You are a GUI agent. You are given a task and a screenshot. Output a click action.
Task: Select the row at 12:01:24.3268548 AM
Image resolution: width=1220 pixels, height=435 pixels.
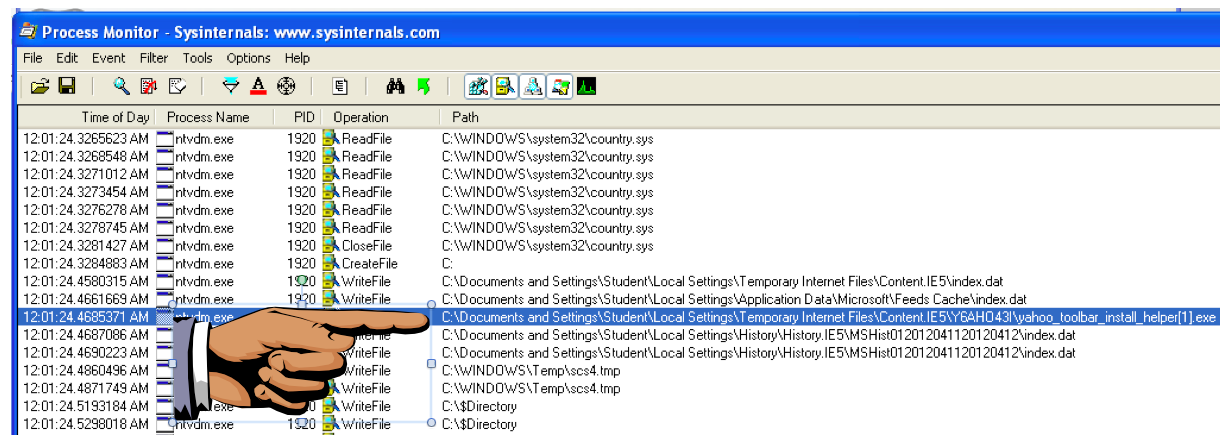[x=620, y=156]
